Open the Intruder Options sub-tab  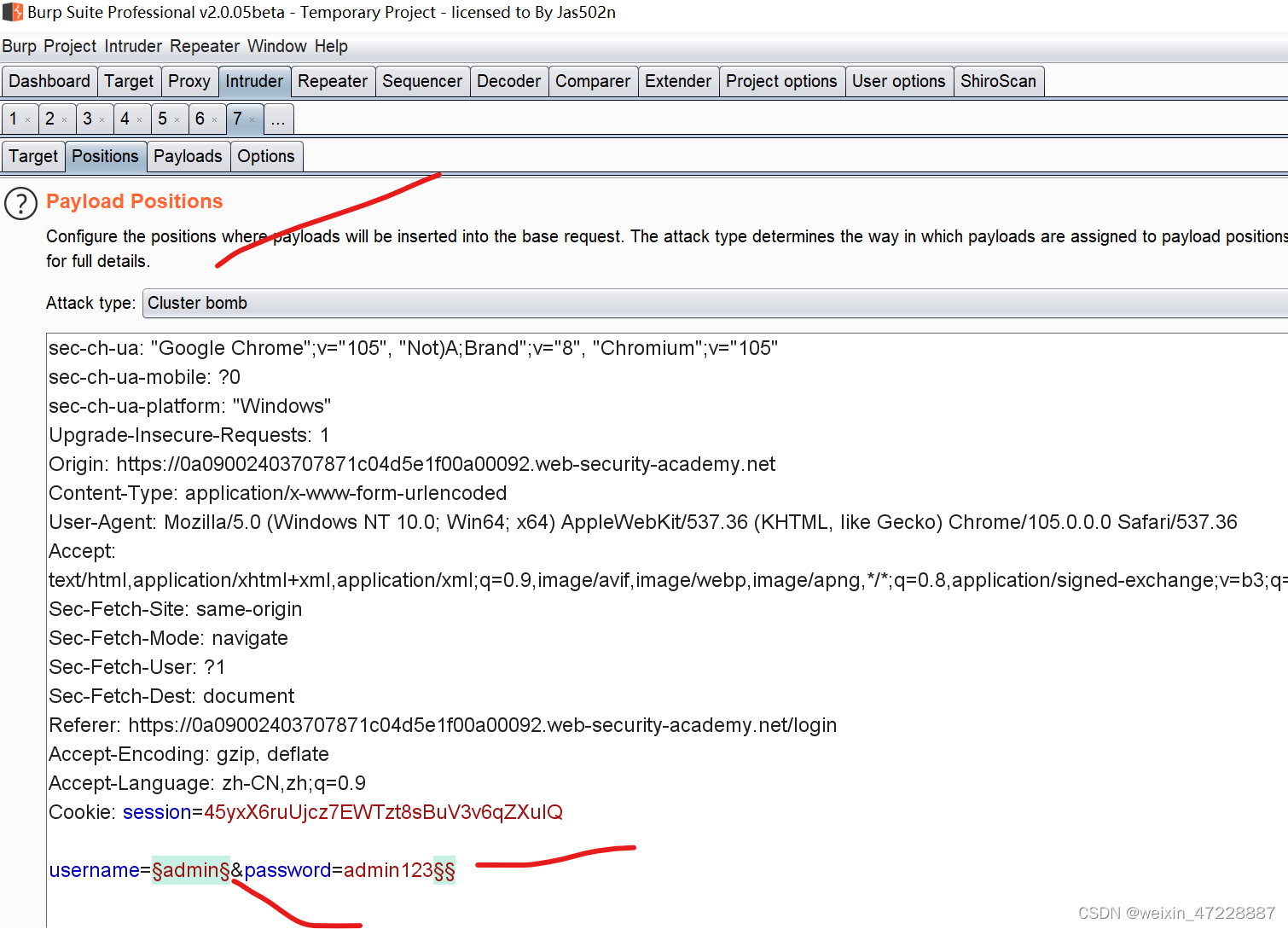(266, 156)
